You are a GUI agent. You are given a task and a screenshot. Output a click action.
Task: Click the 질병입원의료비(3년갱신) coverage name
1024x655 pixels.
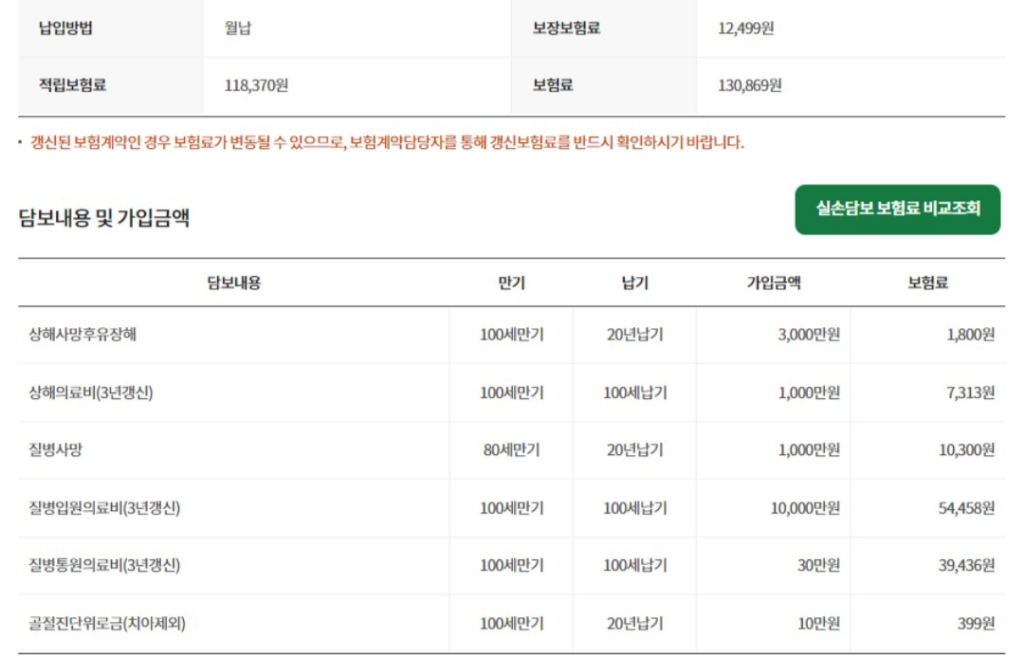pos(105,508)
